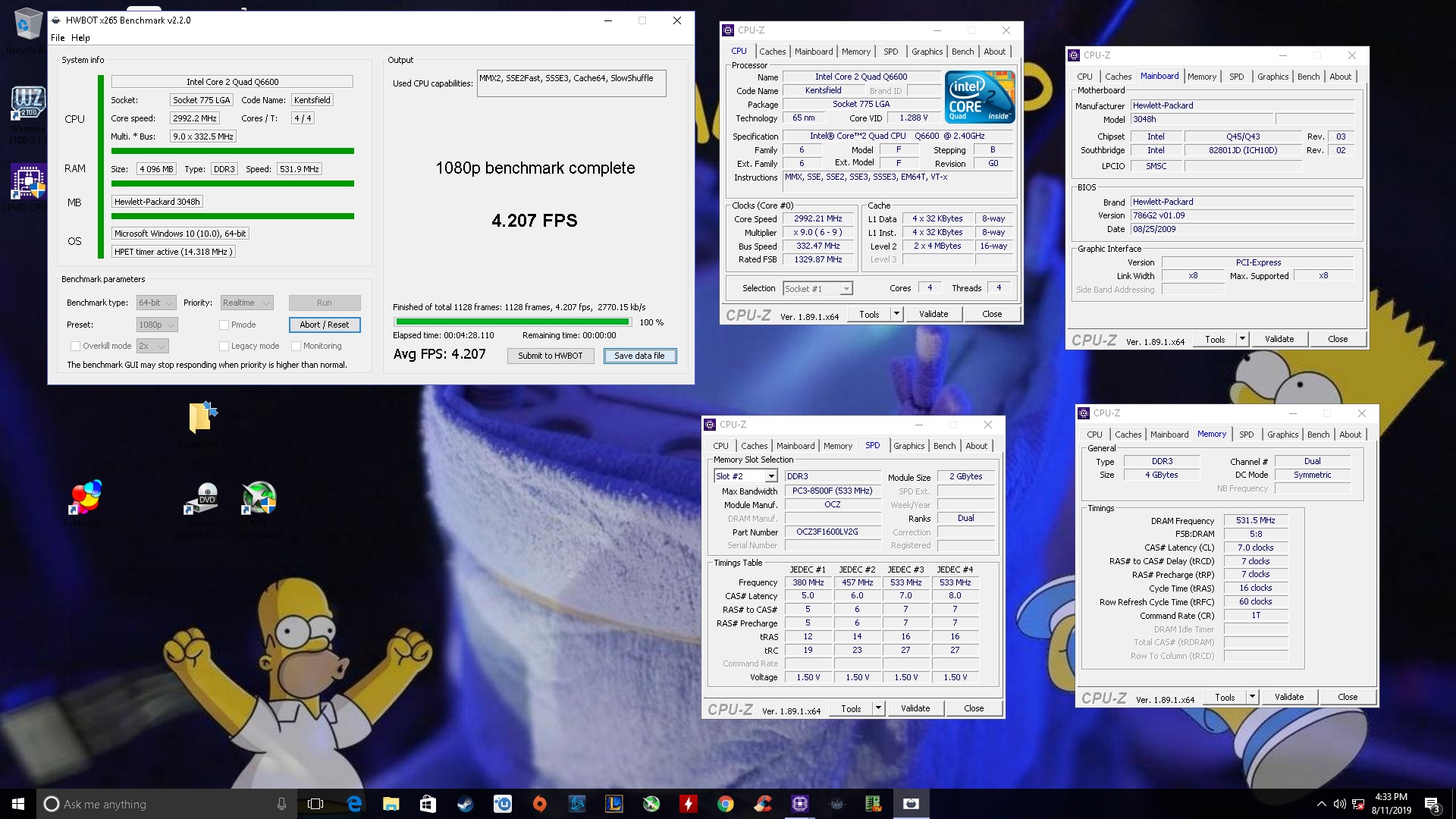
Task: Click Tools button in the CPU-Z Memory window
Action: 1225,697
